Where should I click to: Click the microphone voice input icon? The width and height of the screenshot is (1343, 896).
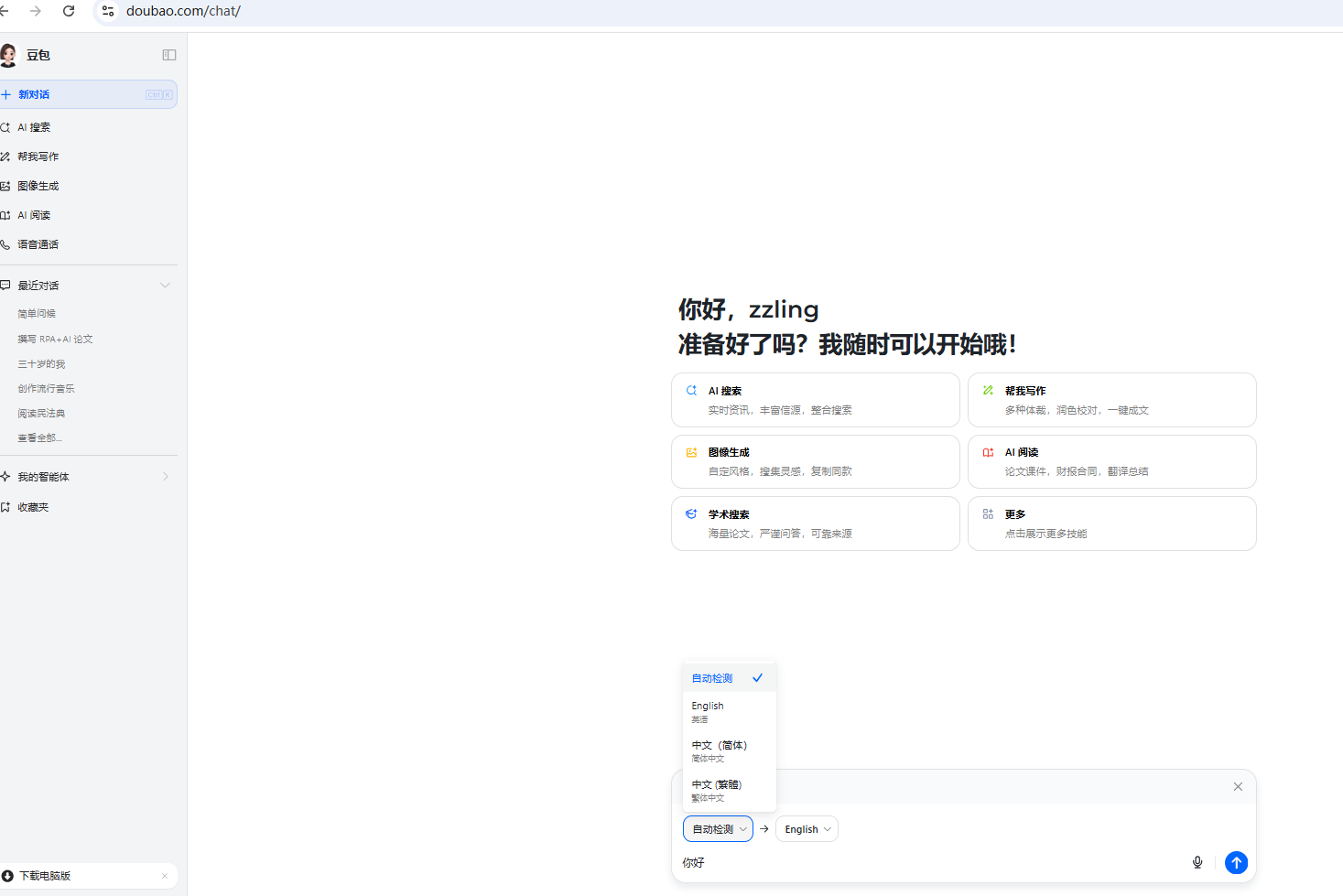click(x=1197, y=862)
